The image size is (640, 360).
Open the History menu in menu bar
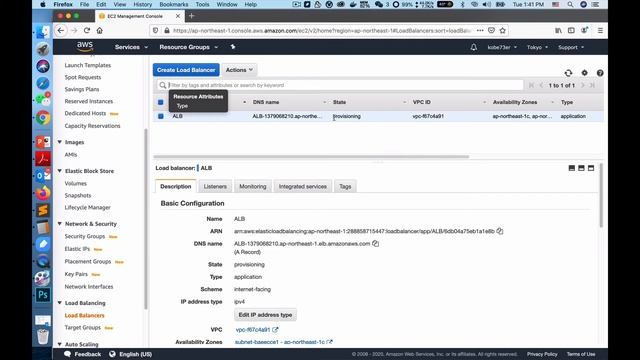(x=142, y=4)
